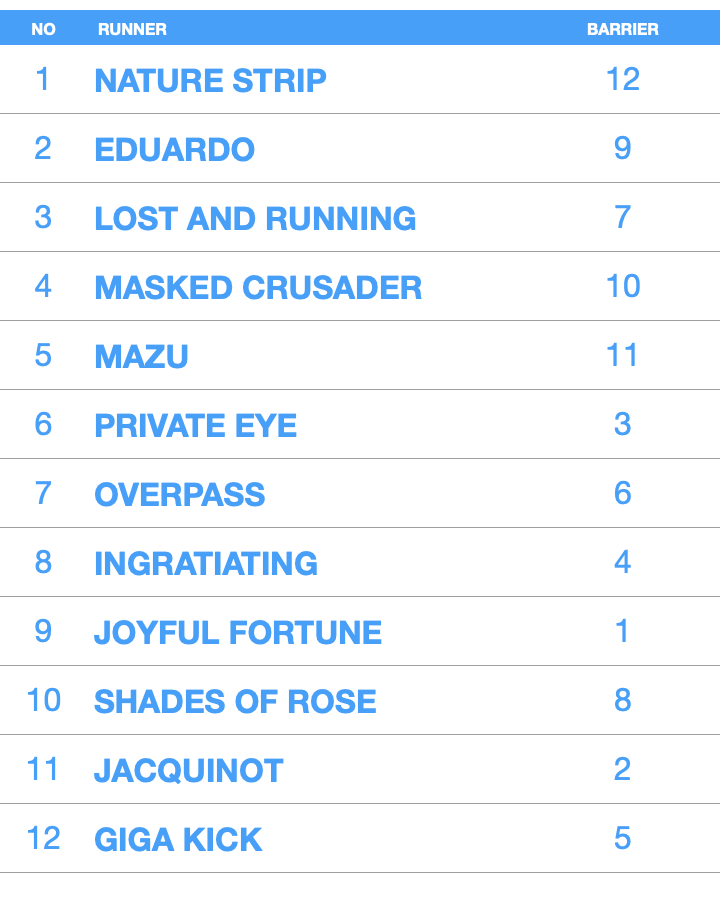Select the JACQUINOT runner link

[x=188, y=770]
